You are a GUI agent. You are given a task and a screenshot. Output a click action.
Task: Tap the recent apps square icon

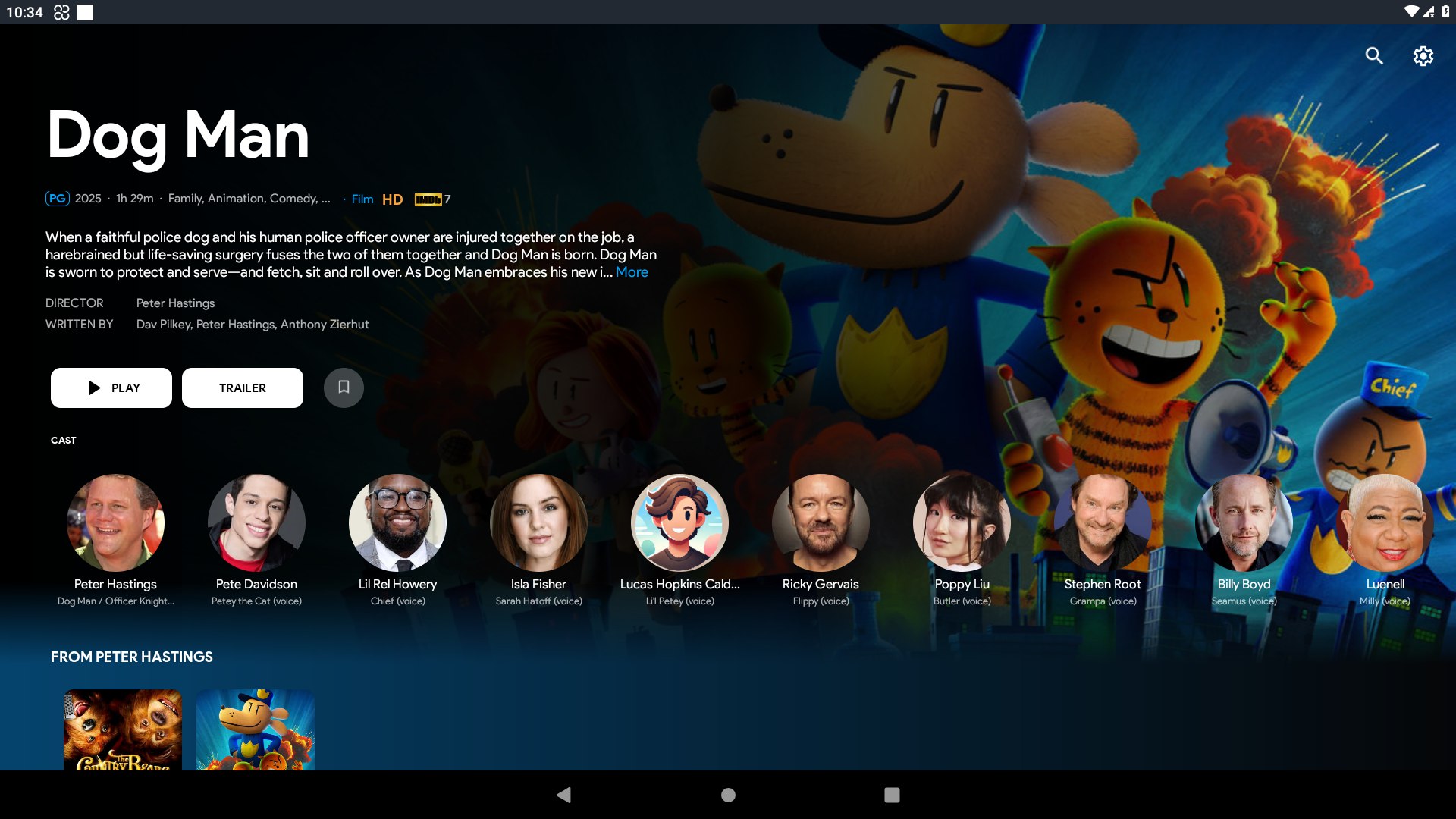(x=892, y=795)
